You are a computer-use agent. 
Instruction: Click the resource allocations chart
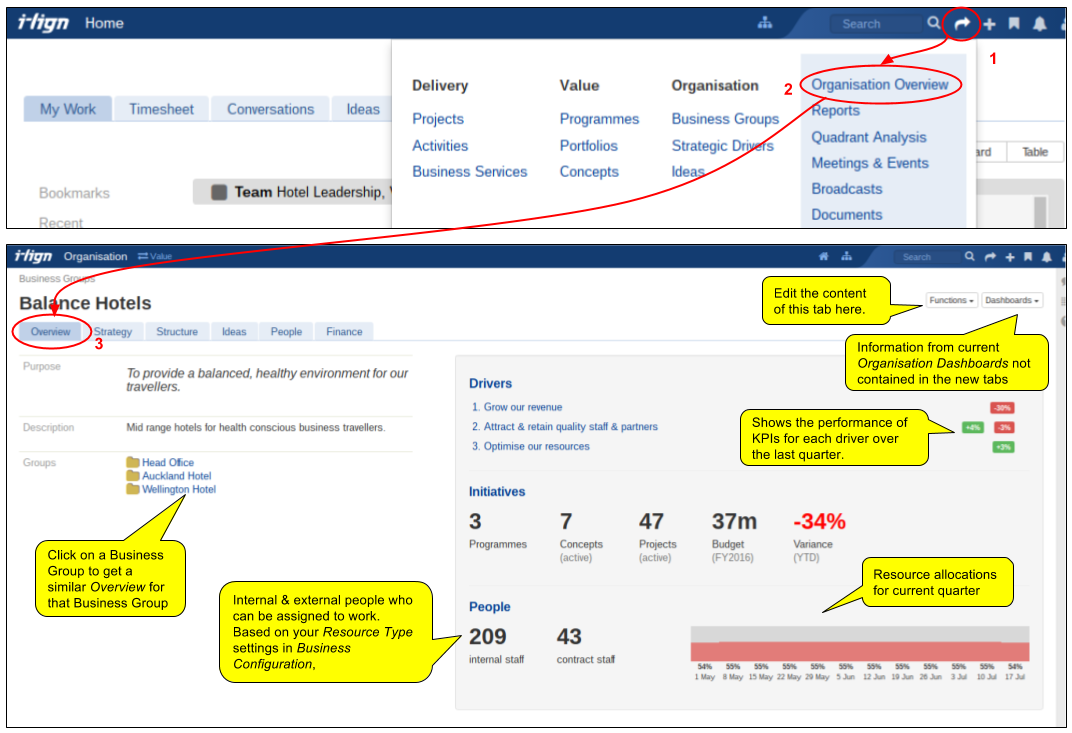[859, 644]
